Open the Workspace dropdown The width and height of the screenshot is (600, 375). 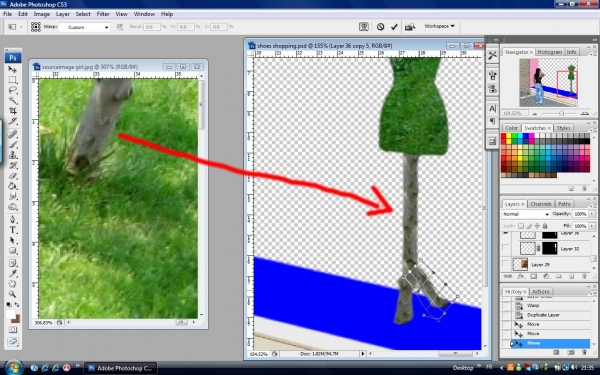439,26
